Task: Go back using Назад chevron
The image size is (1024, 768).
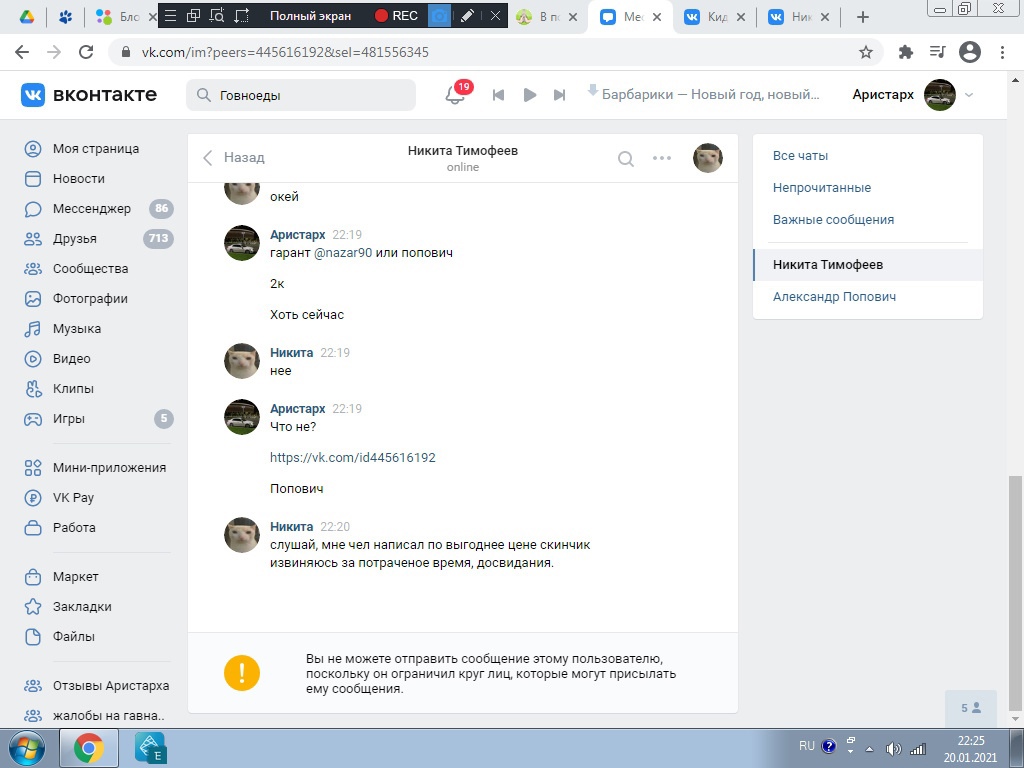Action: [x=234, y=158]
